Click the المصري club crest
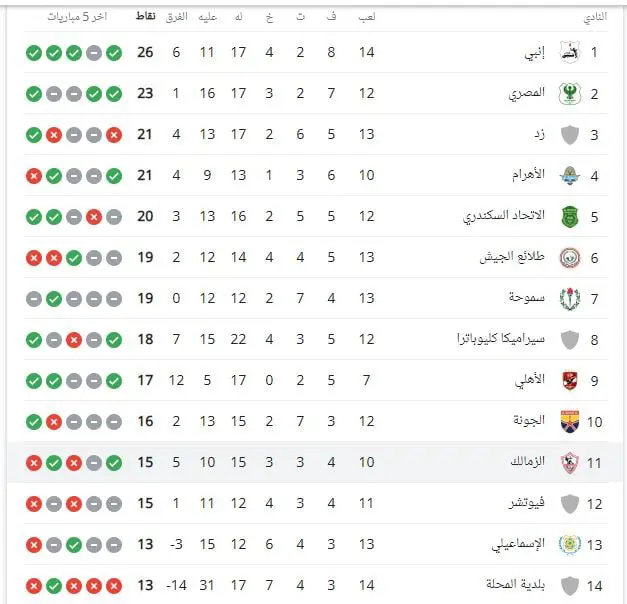This screenshot has height=604, width=627. pyautogui.click(x=570, y=94)
